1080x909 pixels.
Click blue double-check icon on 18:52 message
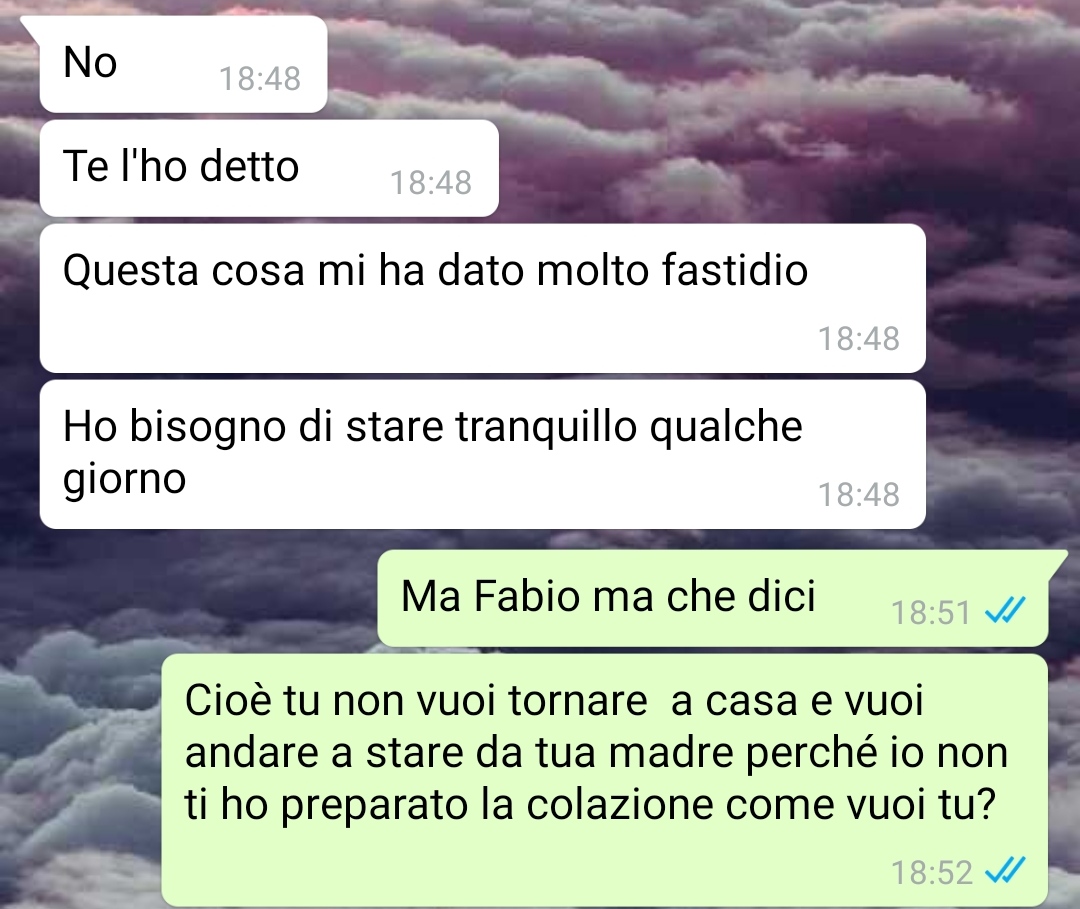[x=1006, y=870]
